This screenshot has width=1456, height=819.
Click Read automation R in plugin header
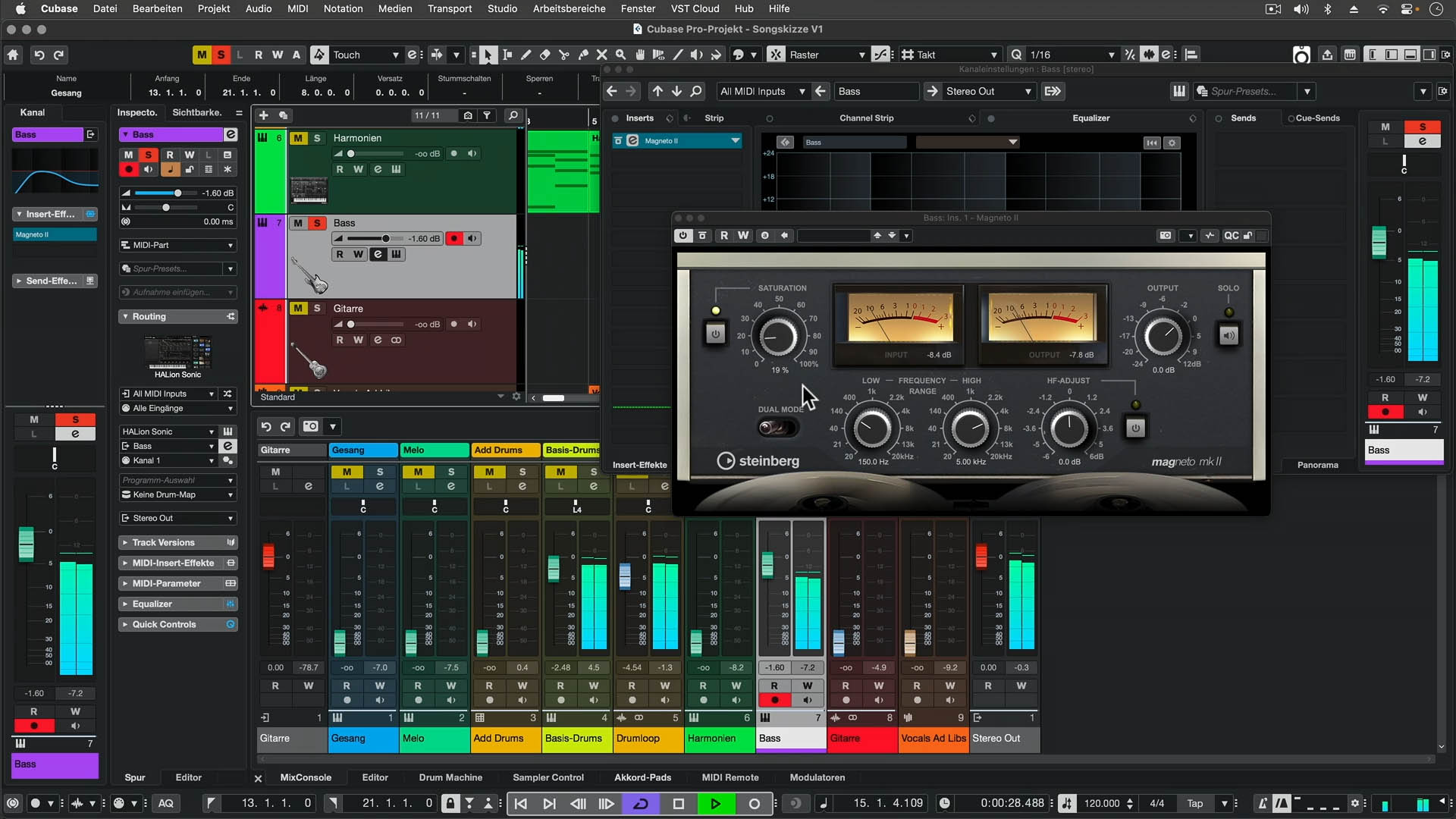coord(724,236)
